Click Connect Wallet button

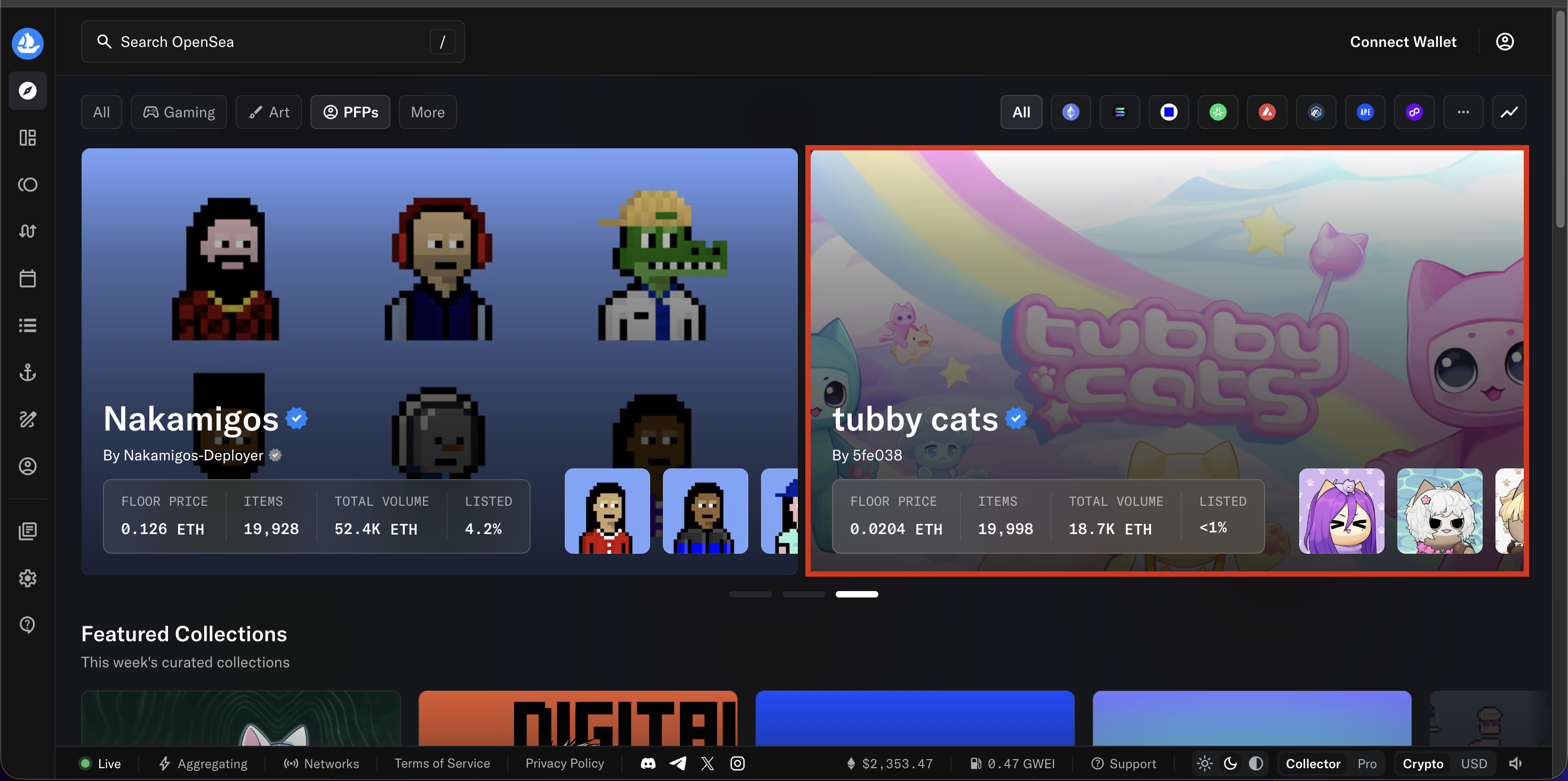point(1403,42)
